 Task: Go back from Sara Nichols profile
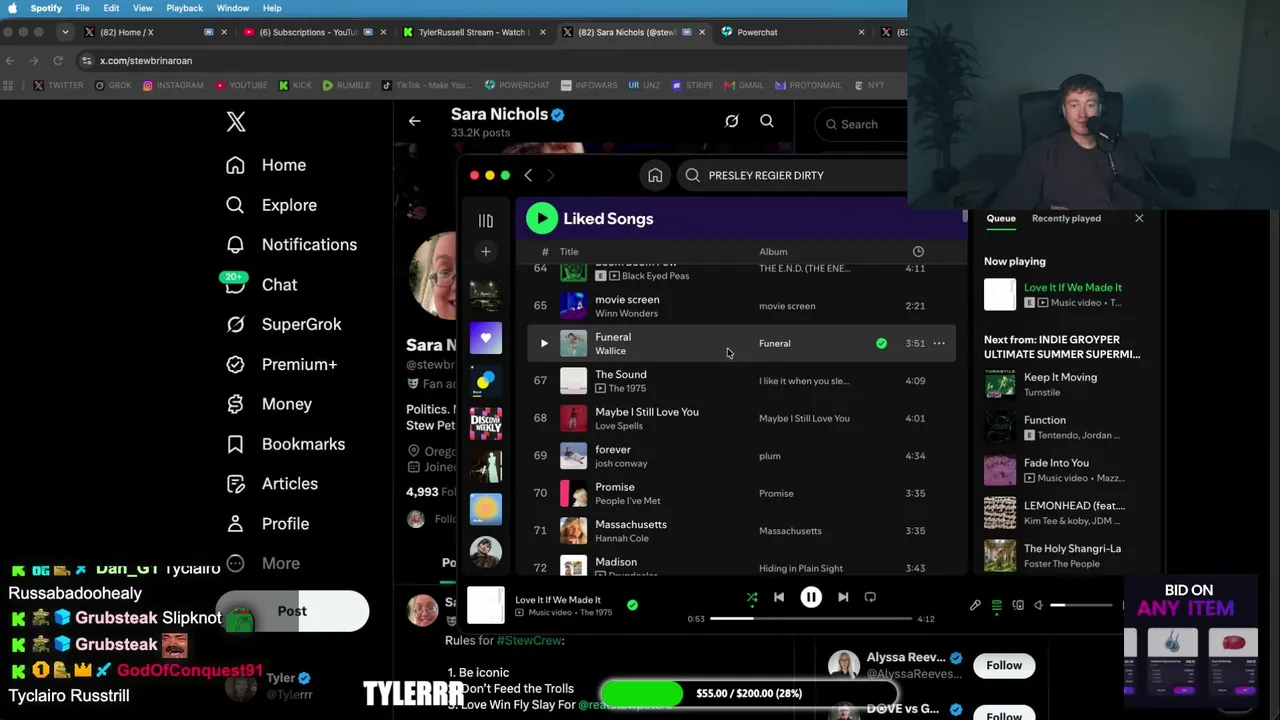(x=414, y=122)
